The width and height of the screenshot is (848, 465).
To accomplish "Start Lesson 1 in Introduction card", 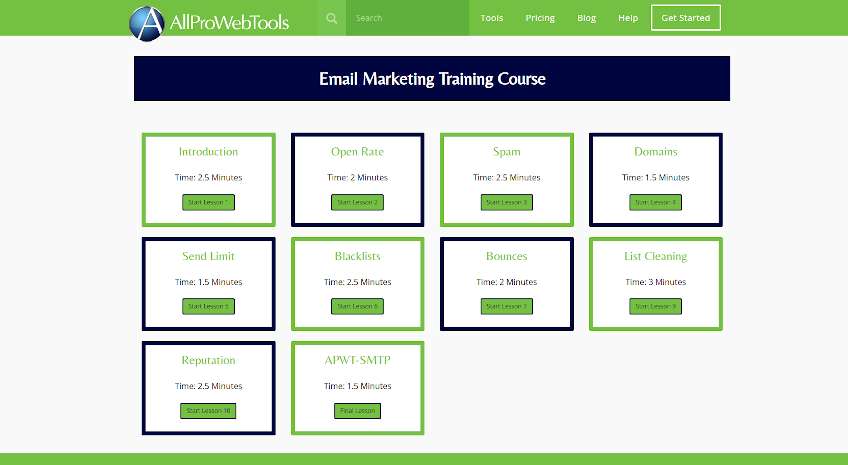I will tap(208, 202).
